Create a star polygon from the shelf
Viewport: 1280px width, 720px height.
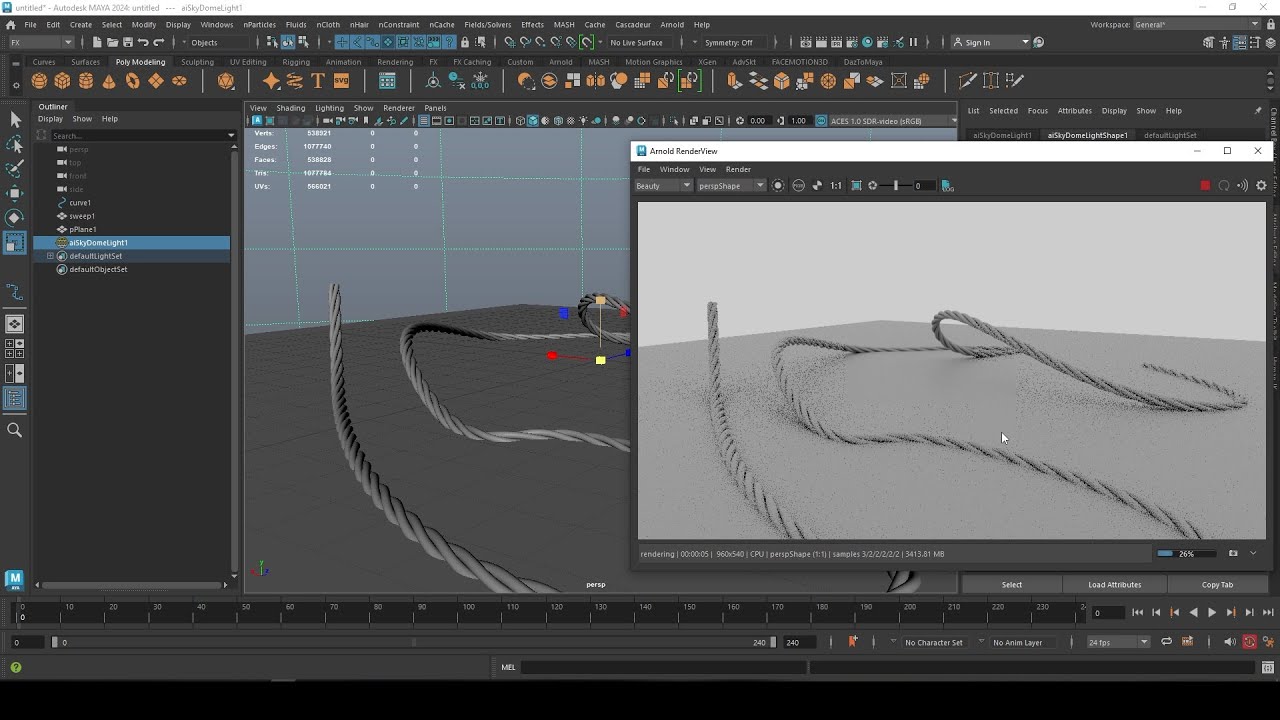tap(271, 81)
